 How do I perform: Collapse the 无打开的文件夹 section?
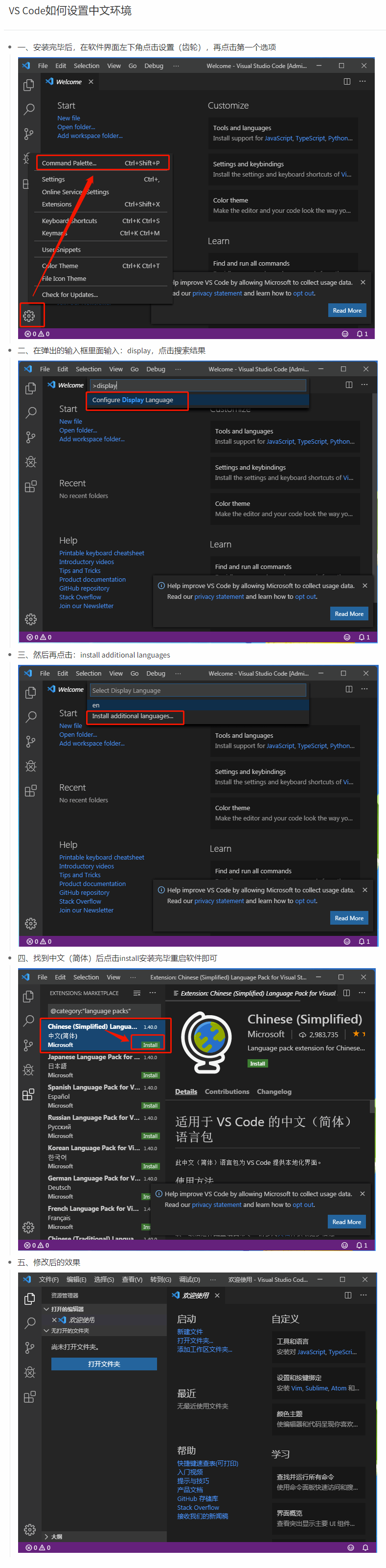(x=46, y=1331)
